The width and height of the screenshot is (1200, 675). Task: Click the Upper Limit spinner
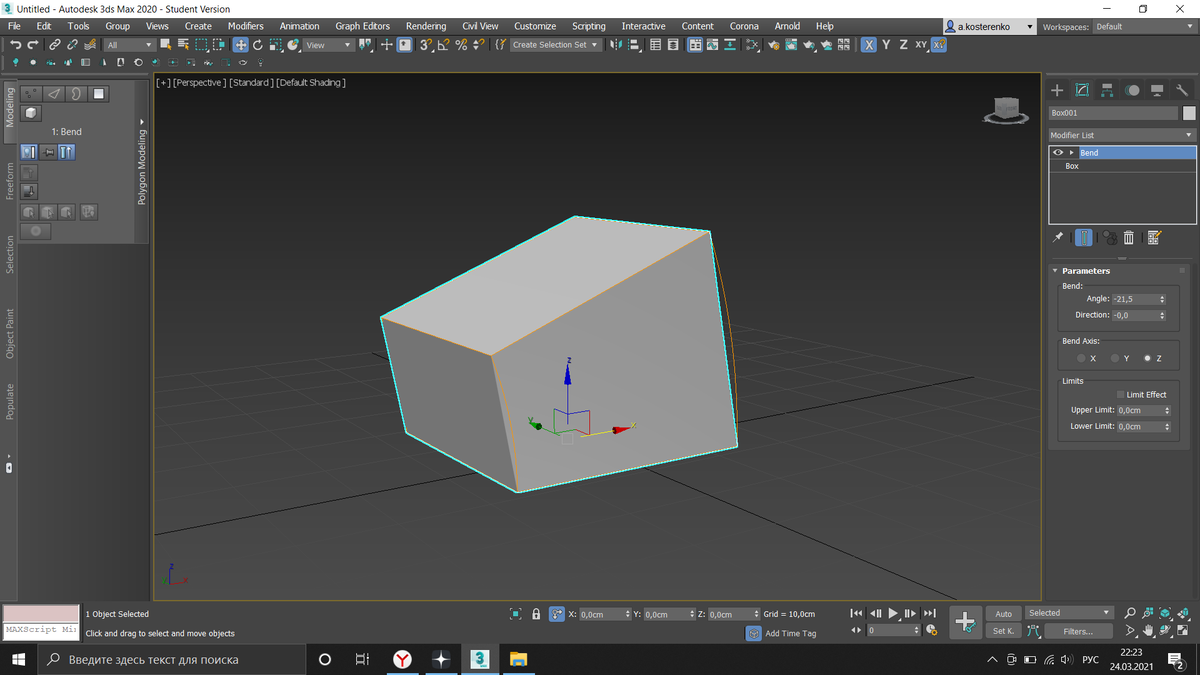tap(1167, 410)
